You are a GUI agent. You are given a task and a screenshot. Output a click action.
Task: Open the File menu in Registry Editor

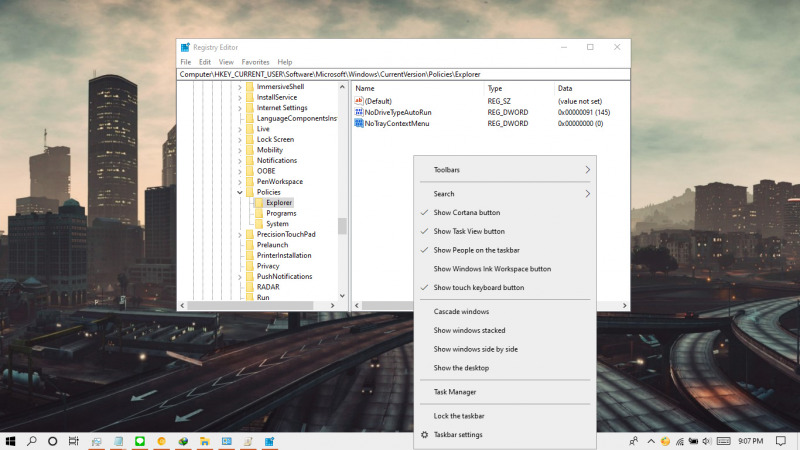(x=186, y=62)
